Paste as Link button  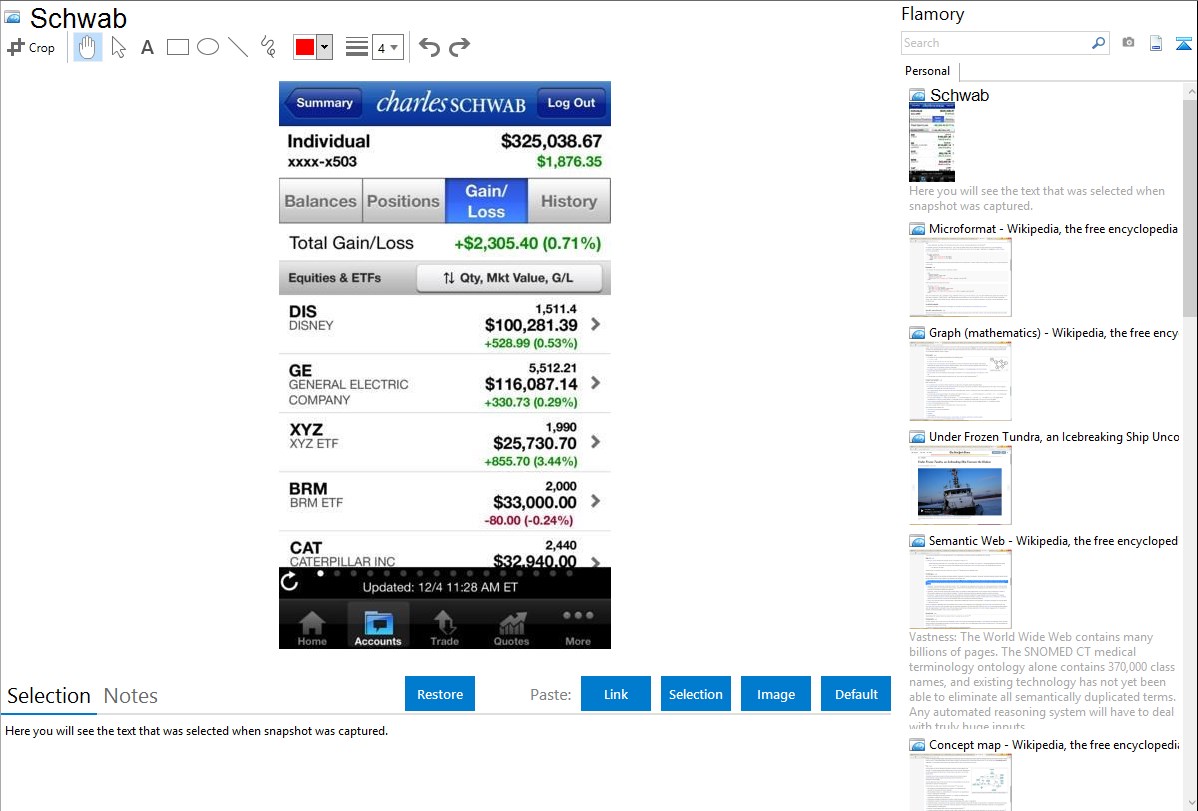[x=616, y=694]
